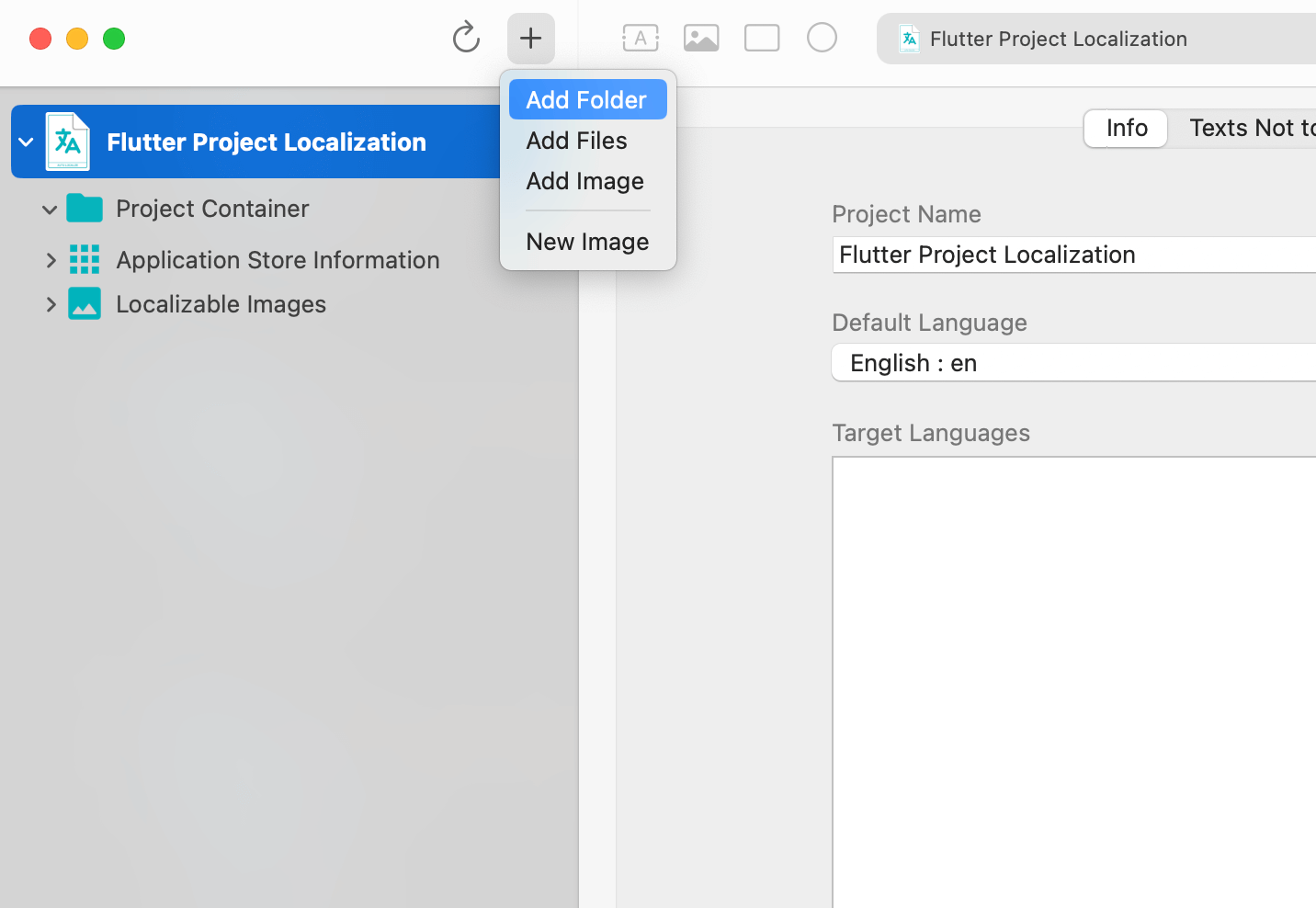Select the image tool icon in toolbar
The height and width of the screenshot is (908, 1316).
pos(701,39)
